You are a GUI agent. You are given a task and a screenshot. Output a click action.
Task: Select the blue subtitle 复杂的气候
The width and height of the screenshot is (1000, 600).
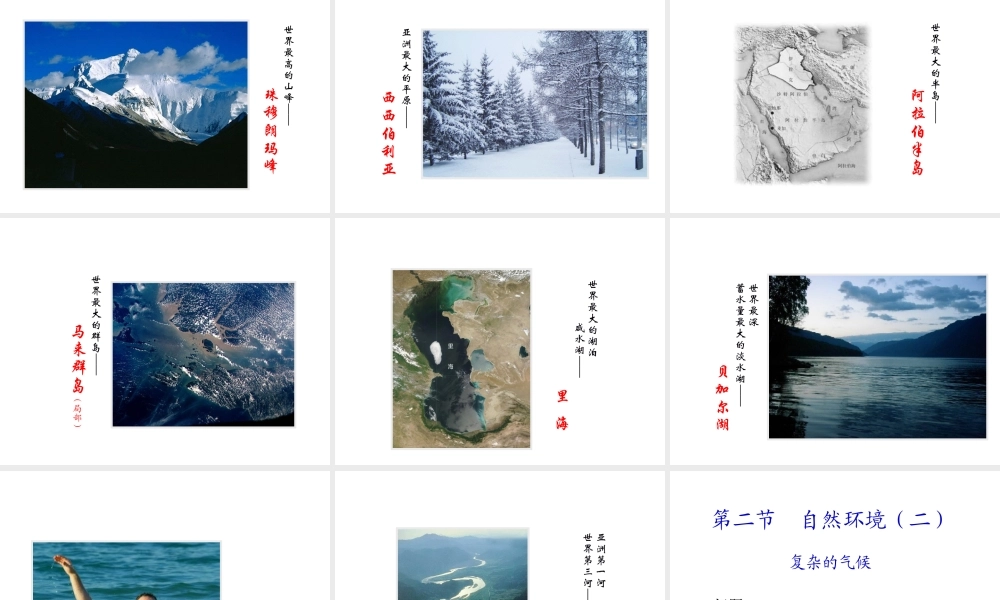[x=830, y=562]
